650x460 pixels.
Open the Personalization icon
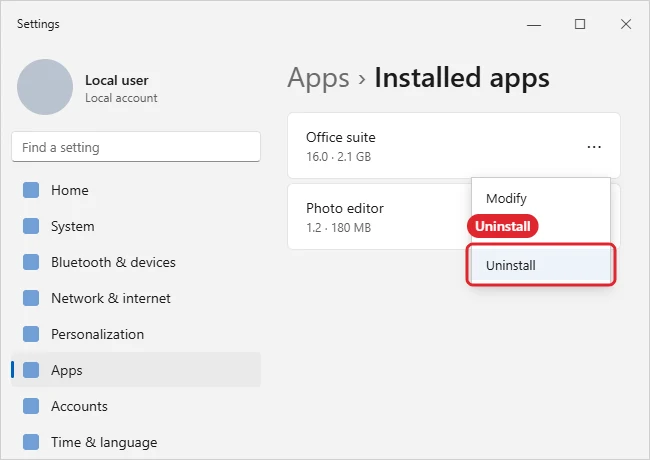coord(31,334)
